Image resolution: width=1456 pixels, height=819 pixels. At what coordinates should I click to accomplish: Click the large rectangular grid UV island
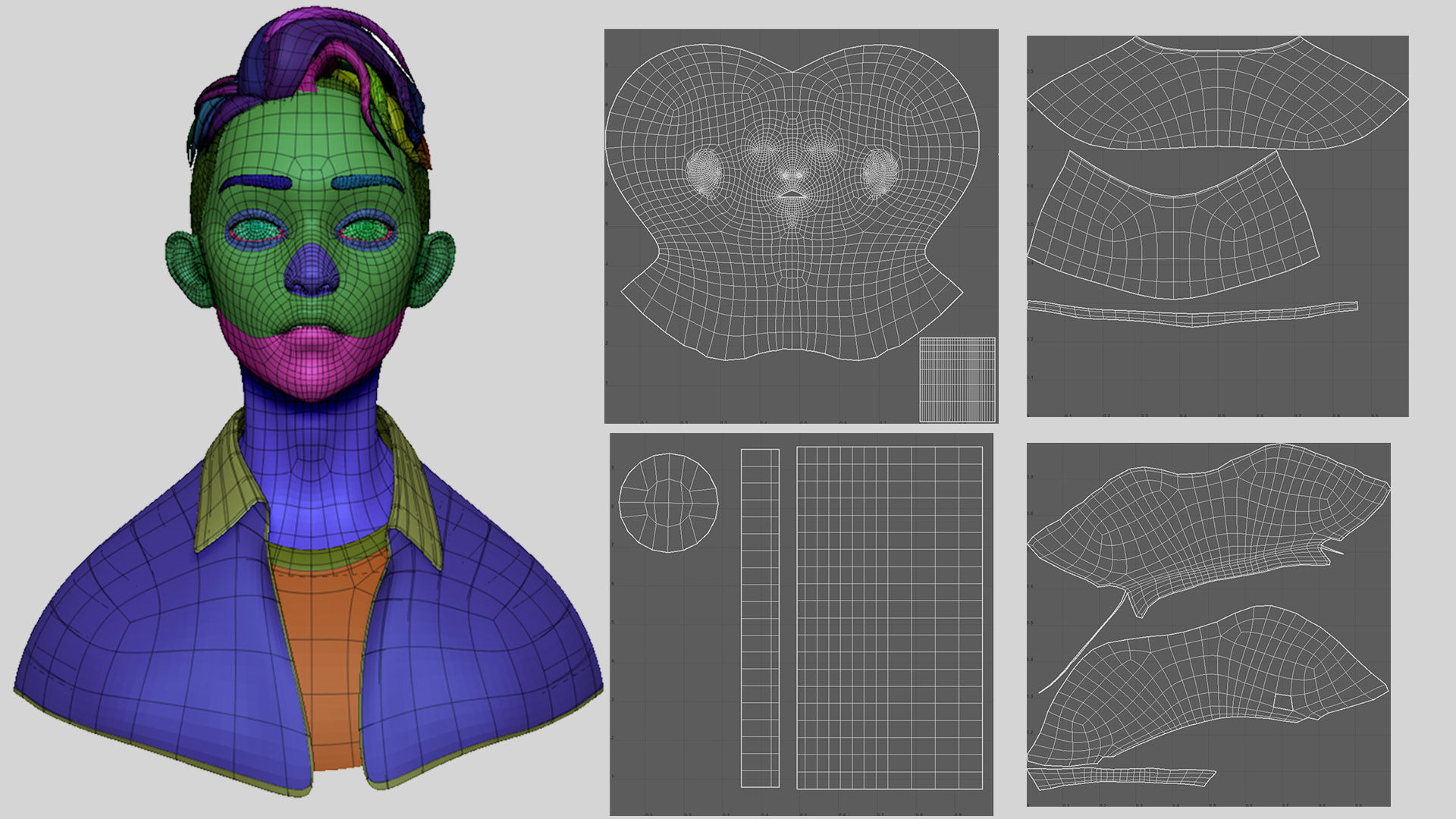tap(890, 617)
